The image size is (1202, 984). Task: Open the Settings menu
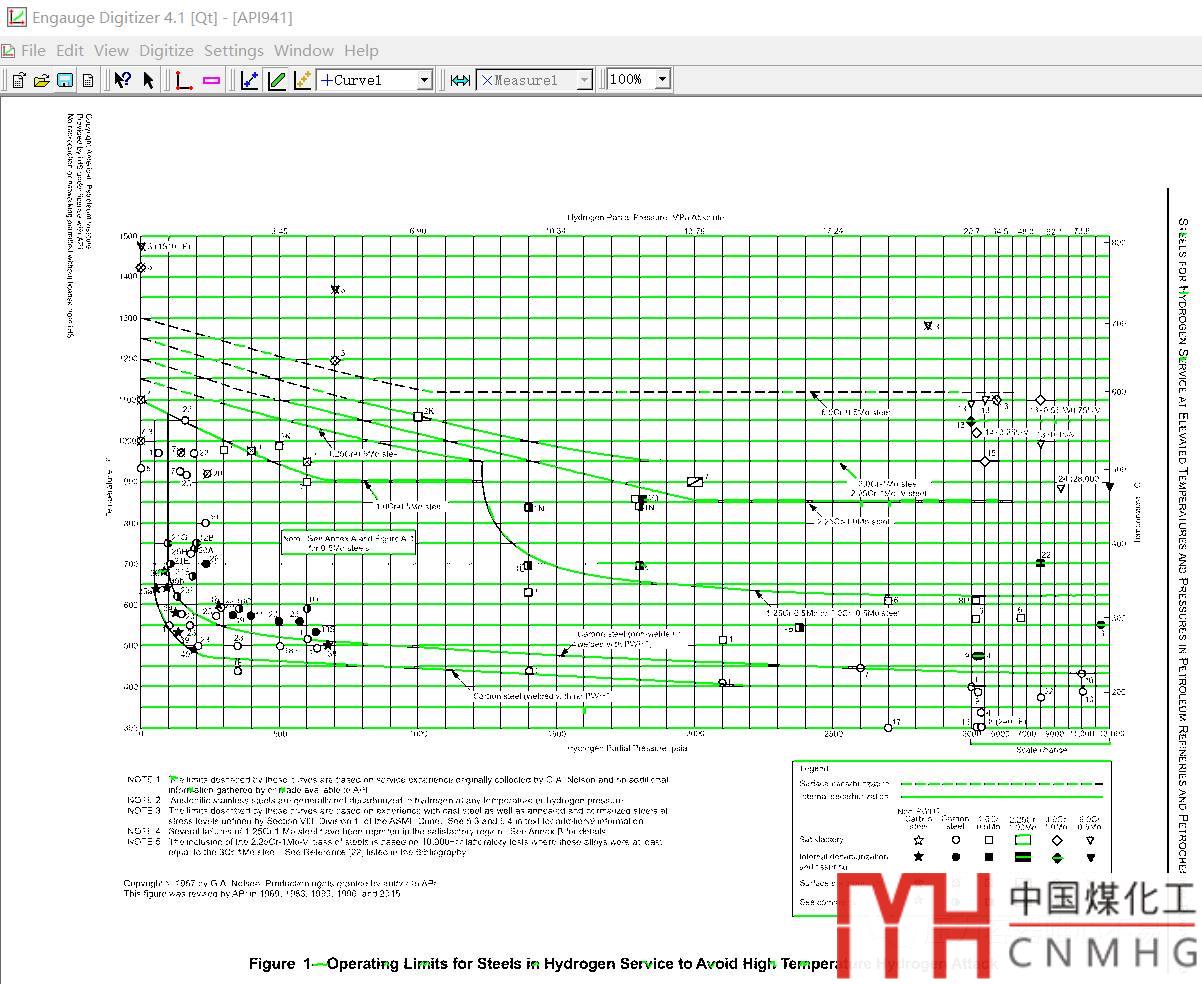tap(233, 50)
